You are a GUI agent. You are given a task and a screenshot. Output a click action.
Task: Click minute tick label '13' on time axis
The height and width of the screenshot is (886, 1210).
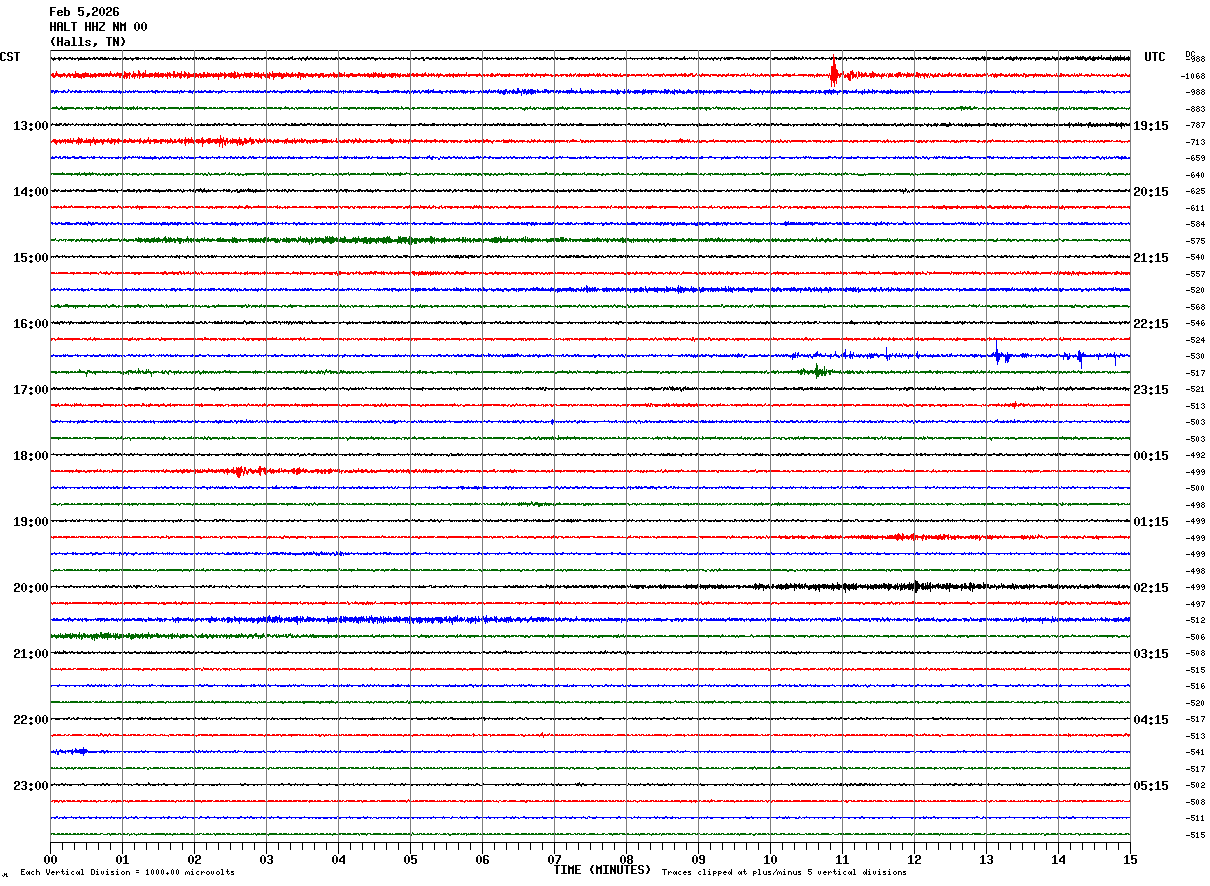(986, 859)
